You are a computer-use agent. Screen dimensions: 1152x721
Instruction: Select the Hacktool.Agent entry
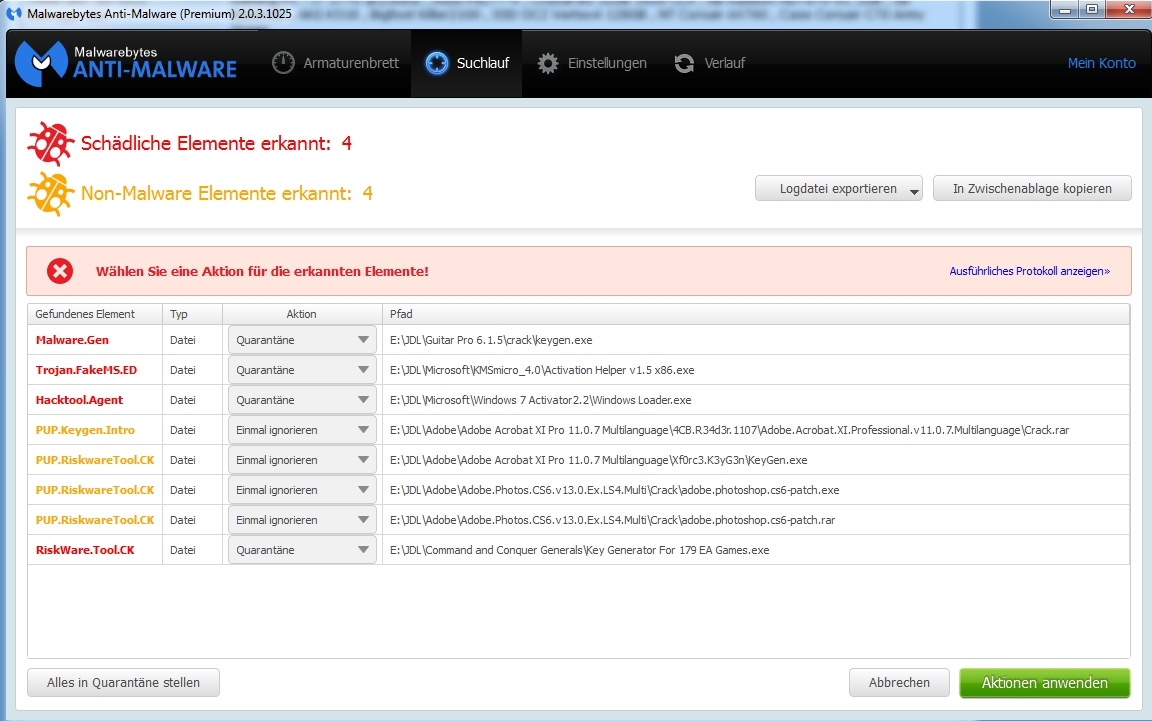tap(79, 400)
